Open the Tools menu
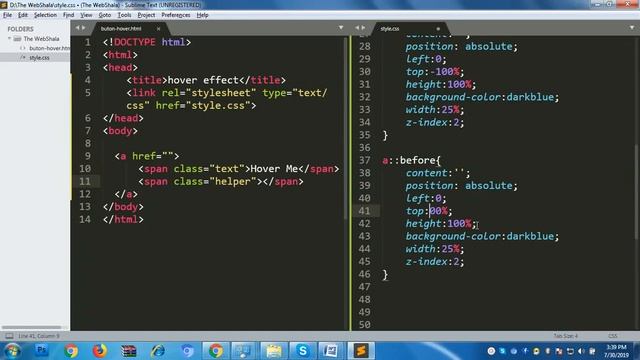This screenshot has width=640, height=360. tap(124, 15)
